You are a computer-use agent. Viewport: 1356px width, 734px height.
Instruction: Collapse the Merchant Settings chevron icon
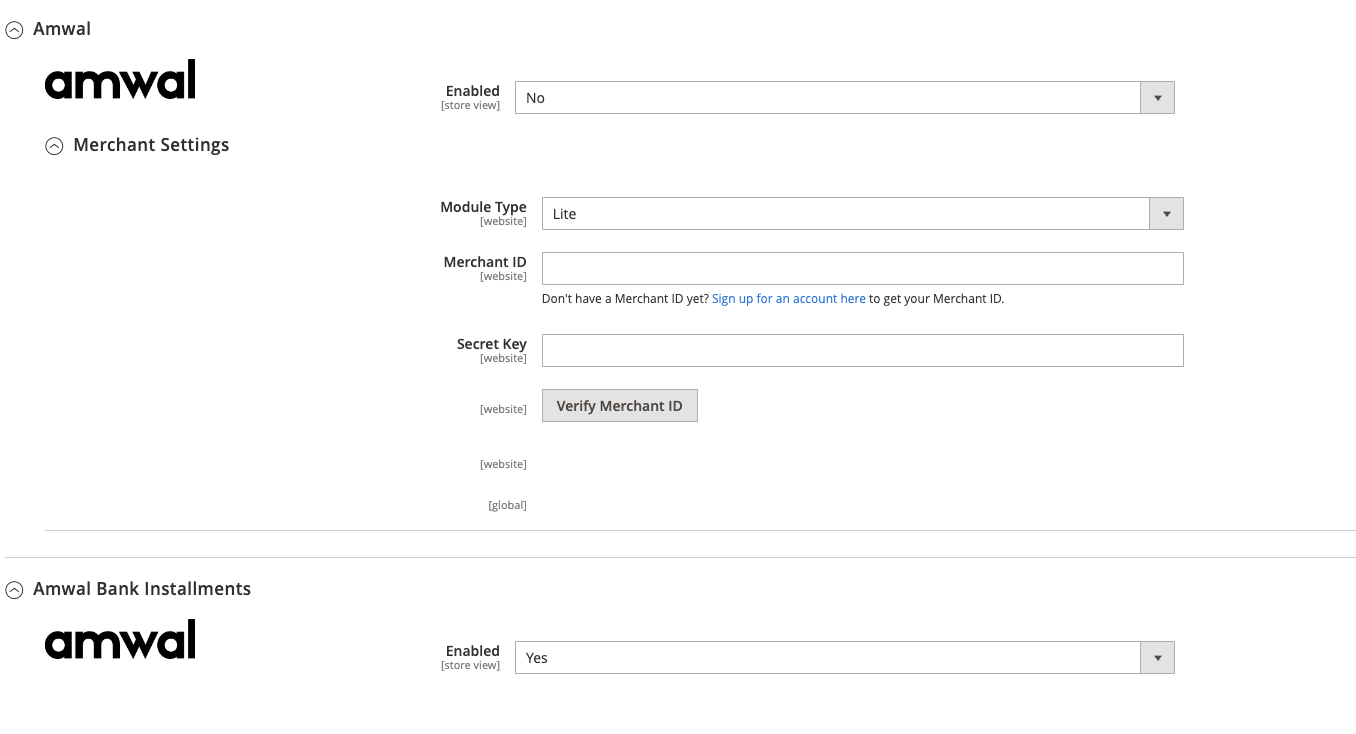pyautogui.click(x=54, y=146)
